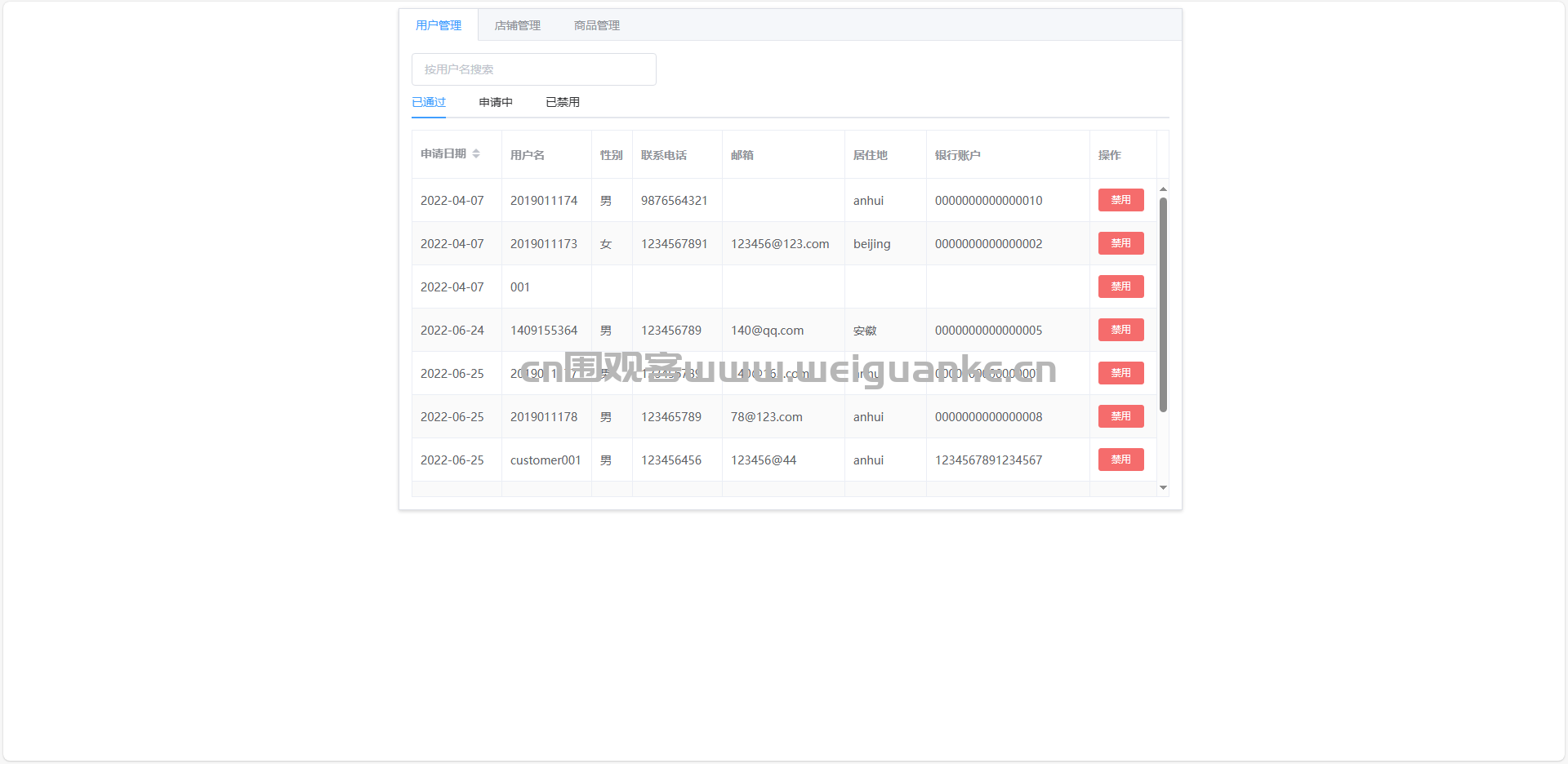1568x764 pixels.
Task: Click 禁用 for user 1409155364
Action: pos(1121,330)
